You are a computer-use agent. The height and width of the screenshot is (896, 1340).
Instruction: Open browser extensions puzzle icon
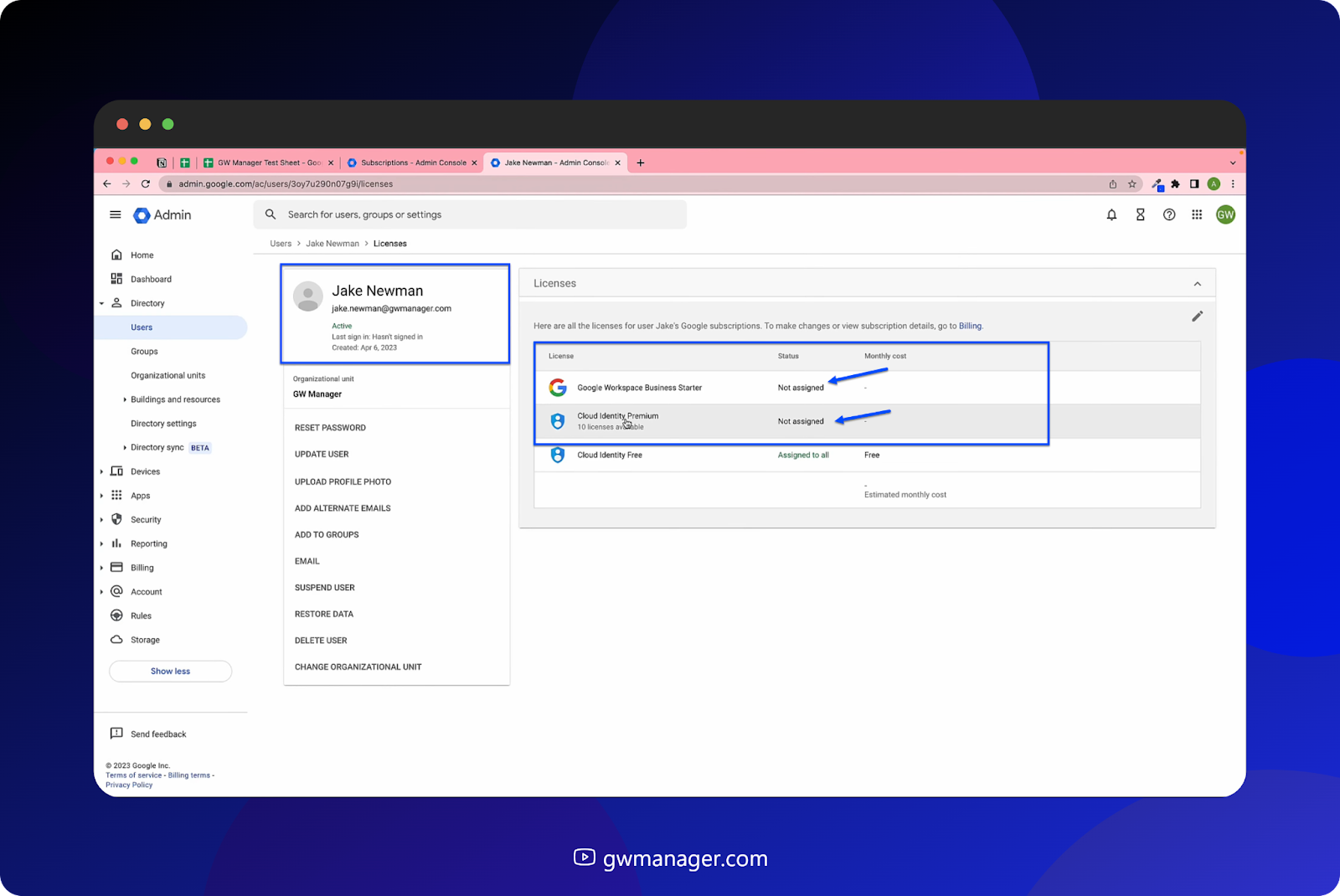coord(1175,184)
